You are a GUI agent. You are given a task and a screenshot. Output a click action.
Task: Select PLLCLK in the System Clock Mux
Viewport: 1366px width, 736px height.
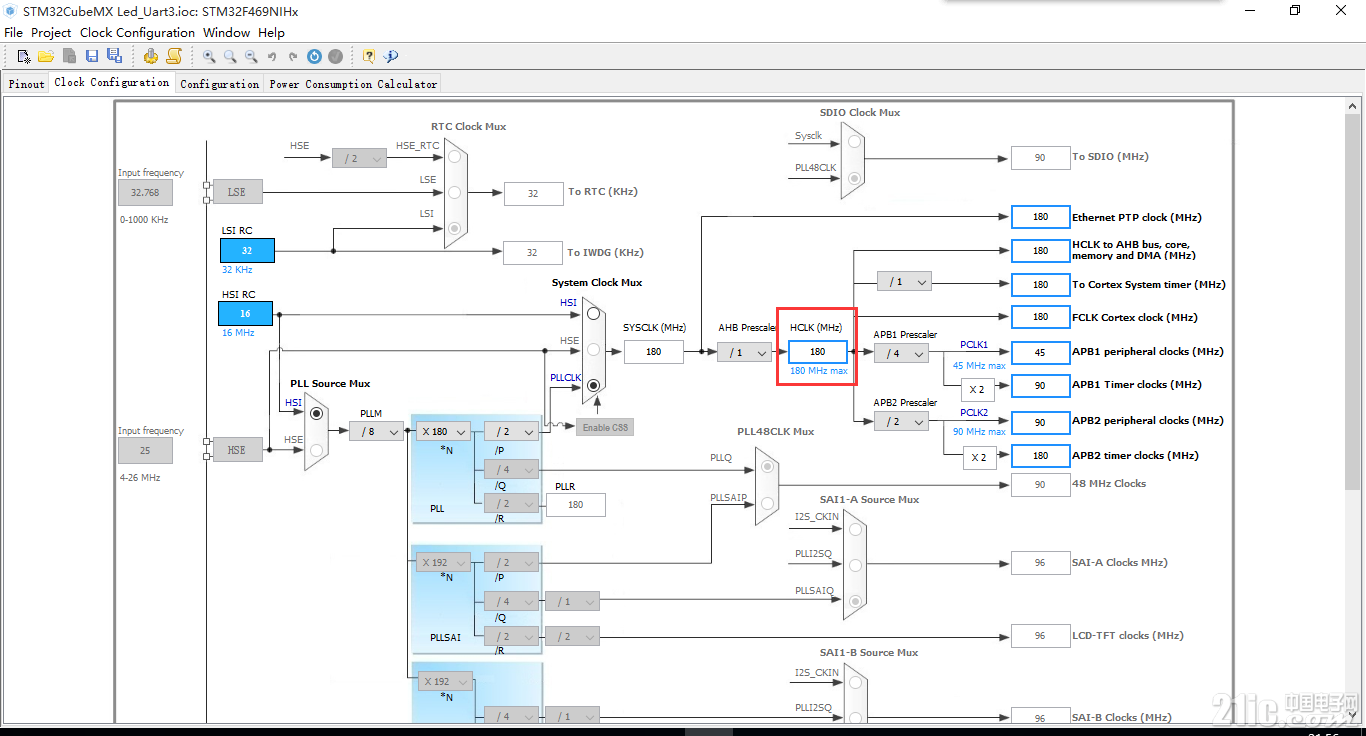click(594, 385)
